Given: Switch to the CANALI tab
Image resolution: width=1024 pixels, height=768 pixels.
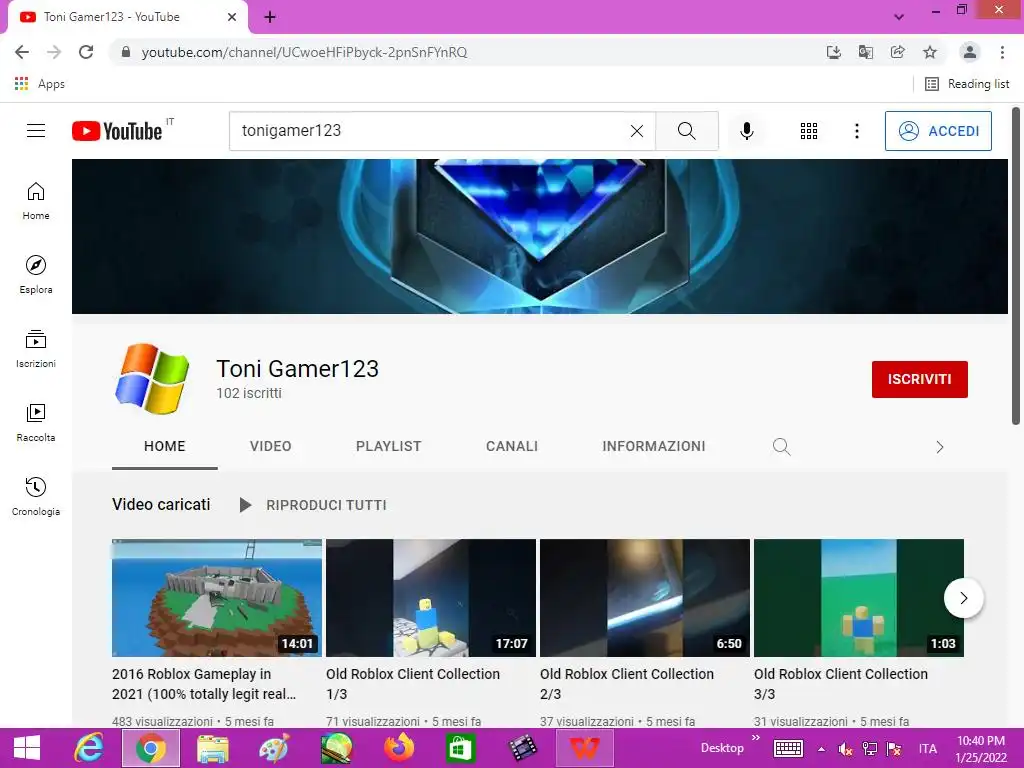Looking at the screenshot, I should pos(512,447).
